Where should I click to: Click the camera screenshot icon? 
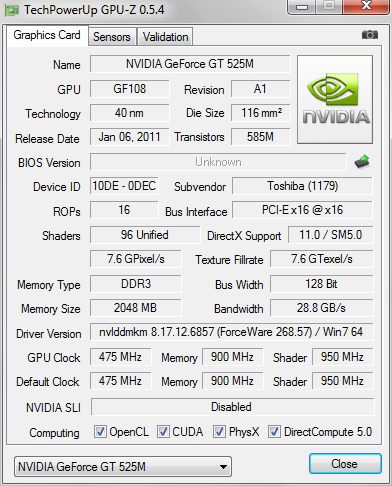pos(370,34)
